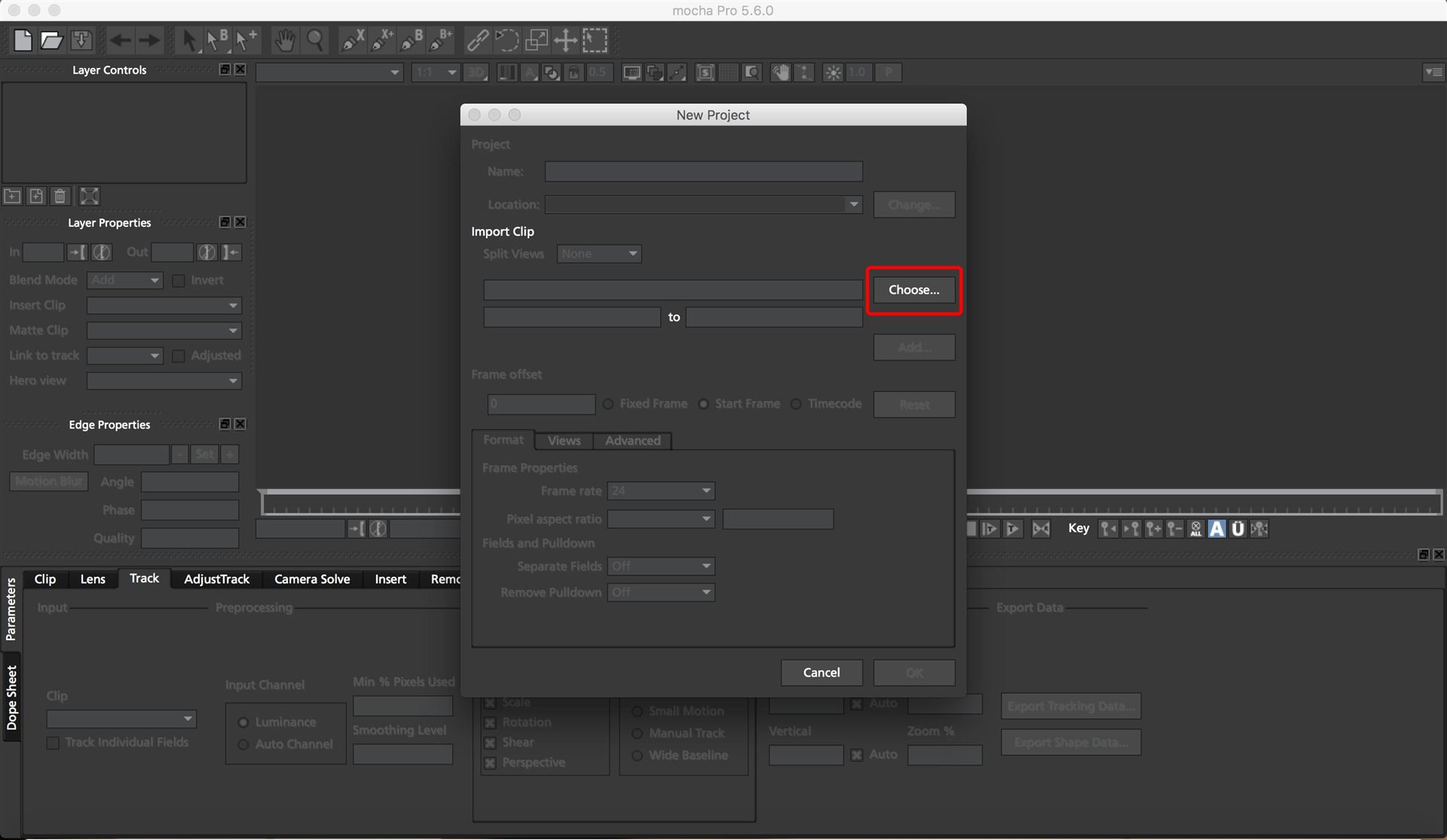Select the Fixed Frame radio option

tap(607, 404)
